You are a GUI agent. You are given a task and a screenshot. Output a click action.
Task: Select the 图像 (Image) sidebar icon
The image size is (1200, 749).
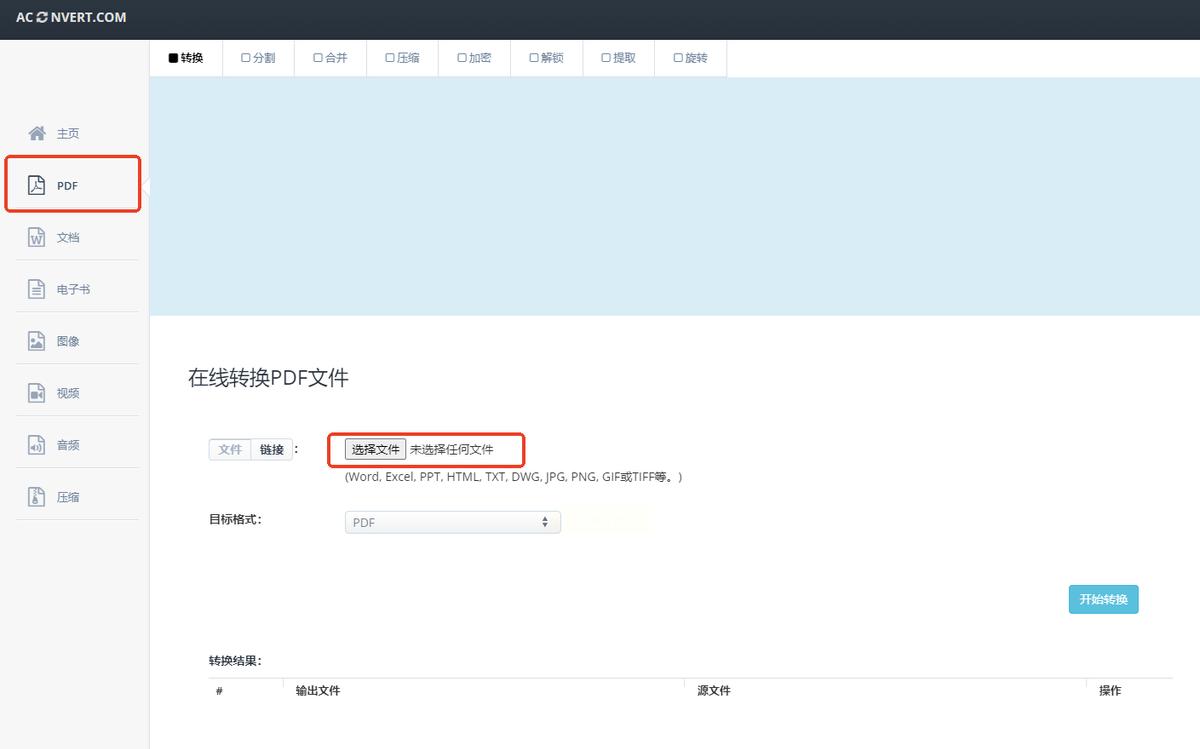pos(67,340)
